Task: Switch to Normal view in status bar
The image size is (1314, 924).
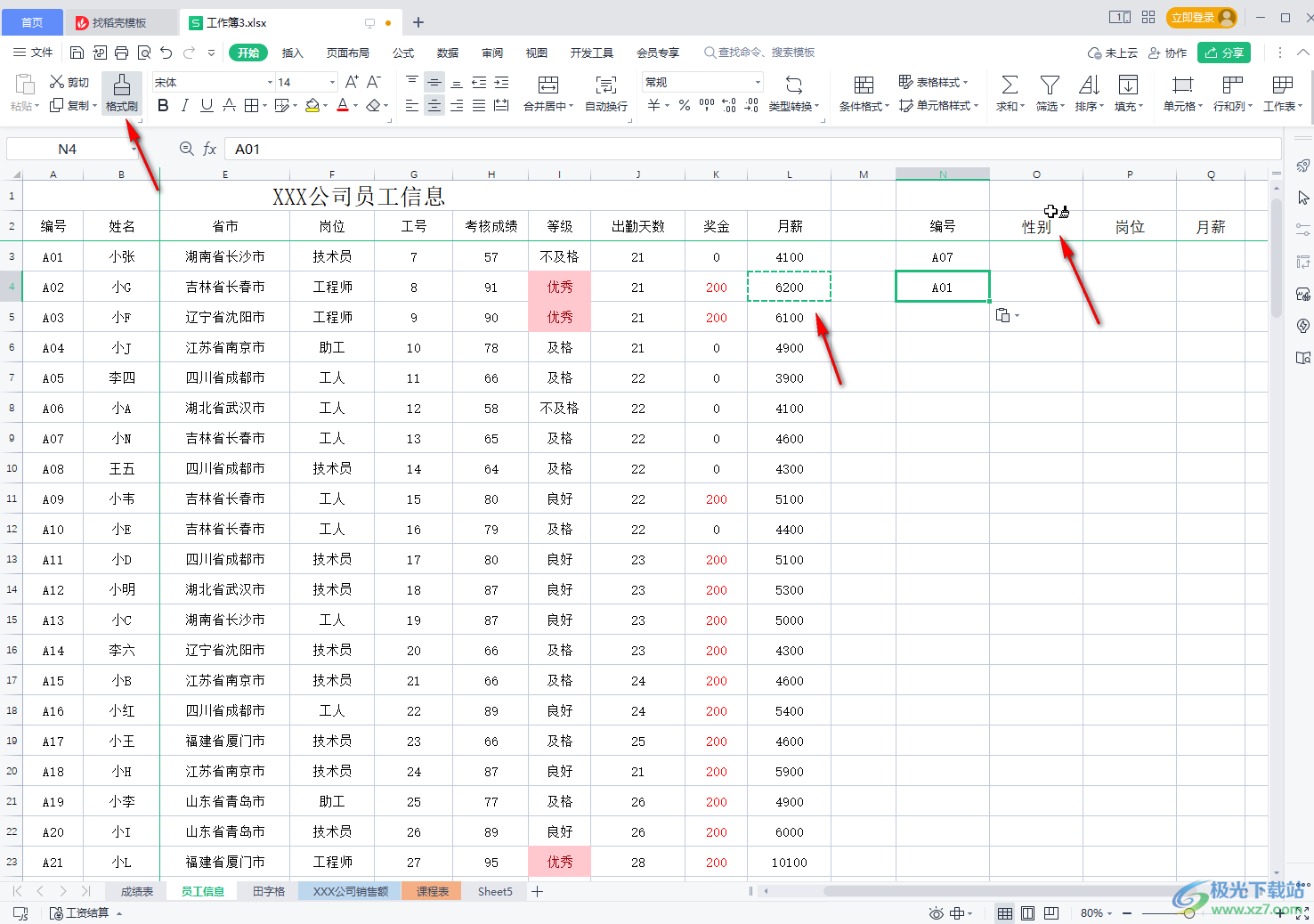Action: click(1005, 913)
